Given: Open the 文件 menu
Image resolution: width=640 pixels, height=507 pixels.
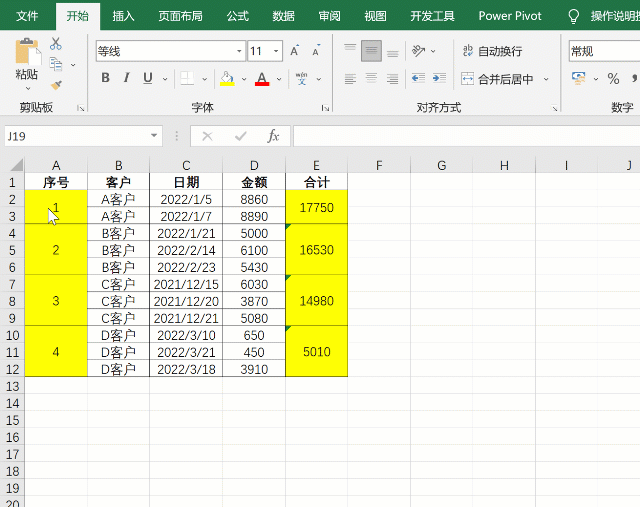Looking at the screenshot, I should pyautogui.click(x=28, y=16).
